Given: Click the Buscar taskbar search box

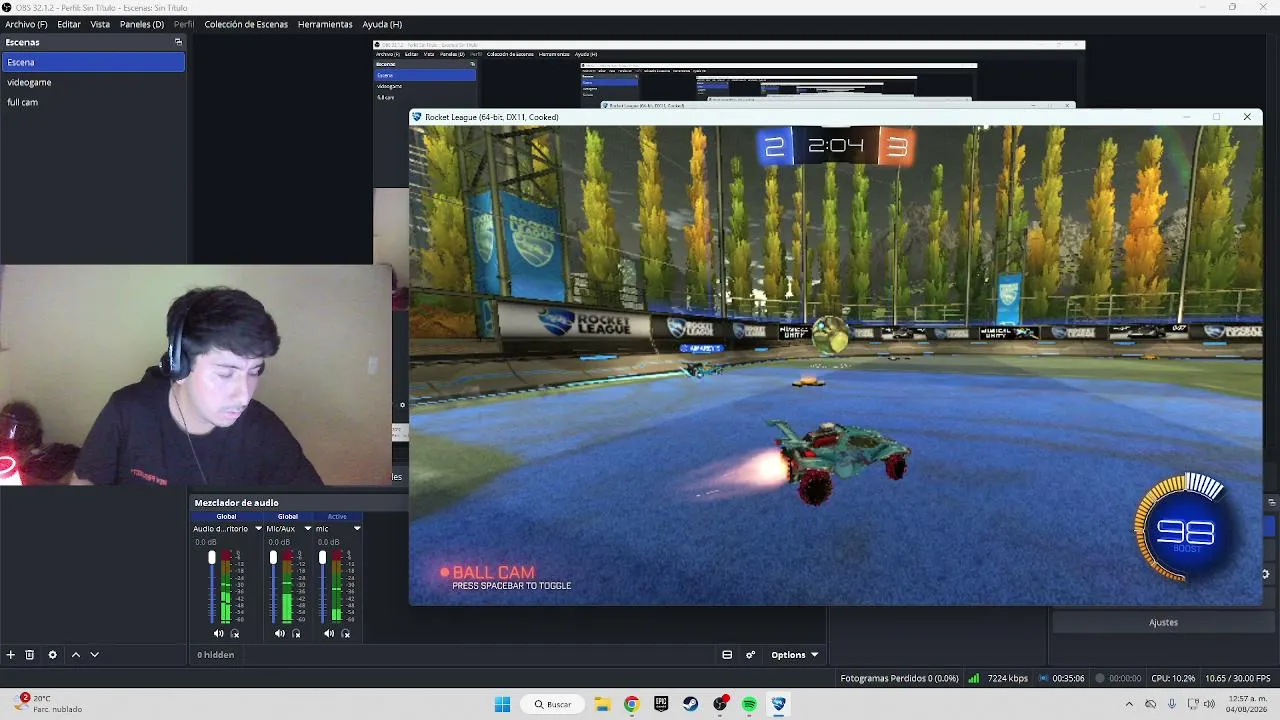Looking at the screenshot, I should [x=553, y=704].
